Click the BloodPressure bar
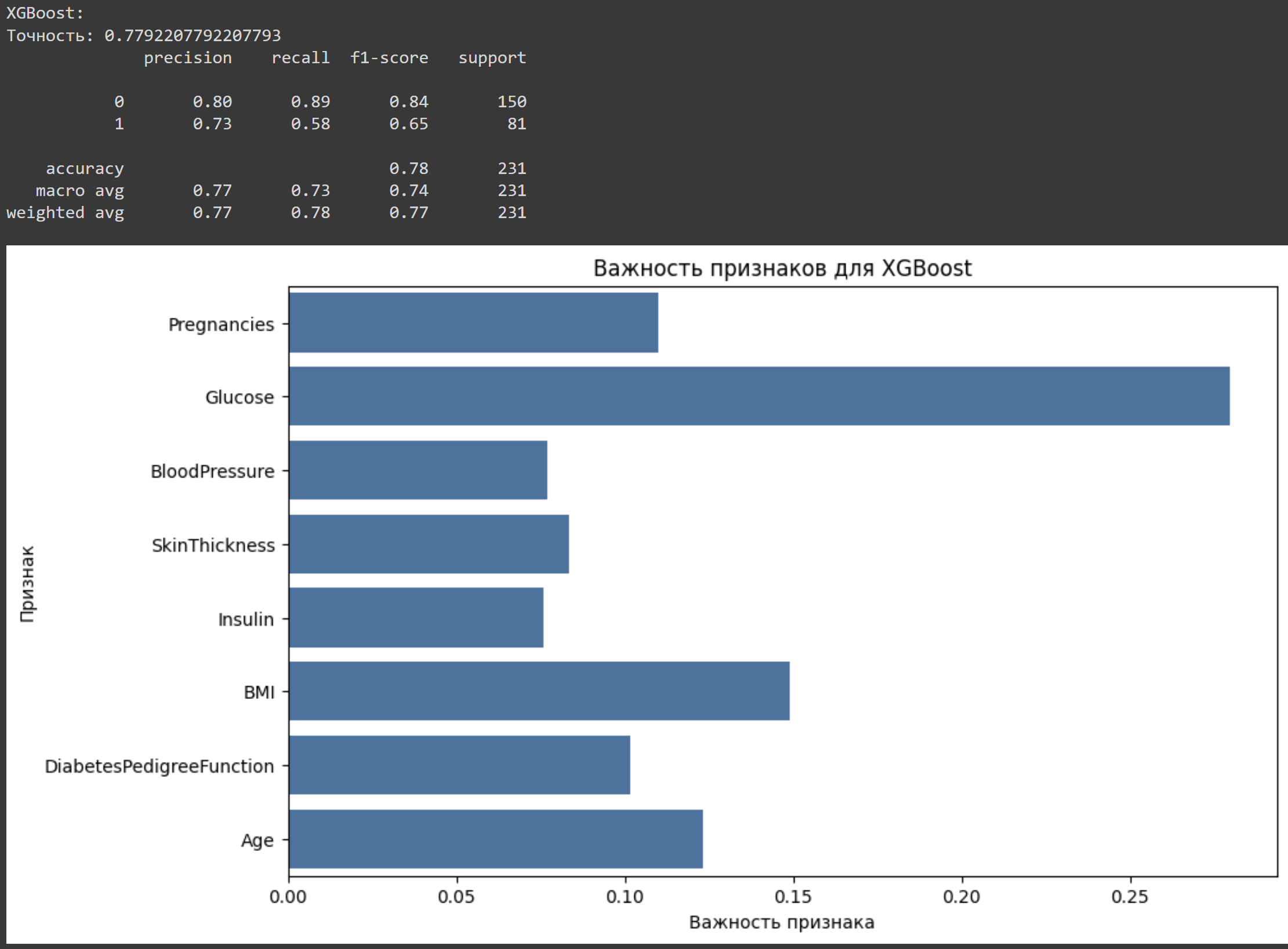1288x949 pixels. point(418,470)
